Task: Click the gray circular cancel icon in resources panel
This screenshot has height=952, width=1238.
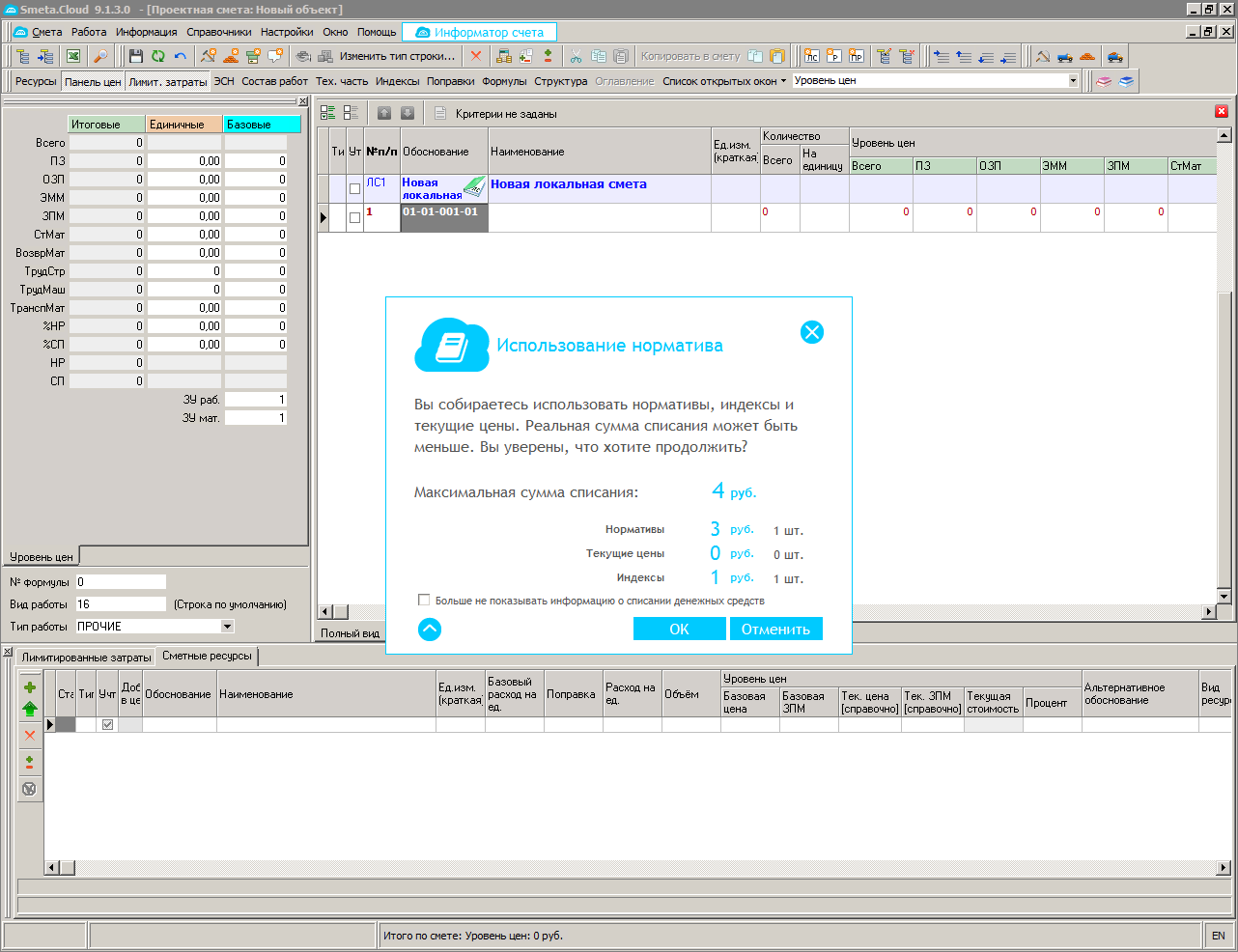Action: point(30,789)
